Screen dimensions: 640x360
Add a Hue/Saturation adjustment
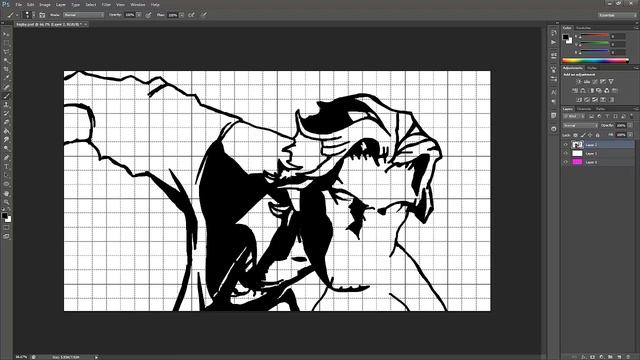click(x=575, y=91)
